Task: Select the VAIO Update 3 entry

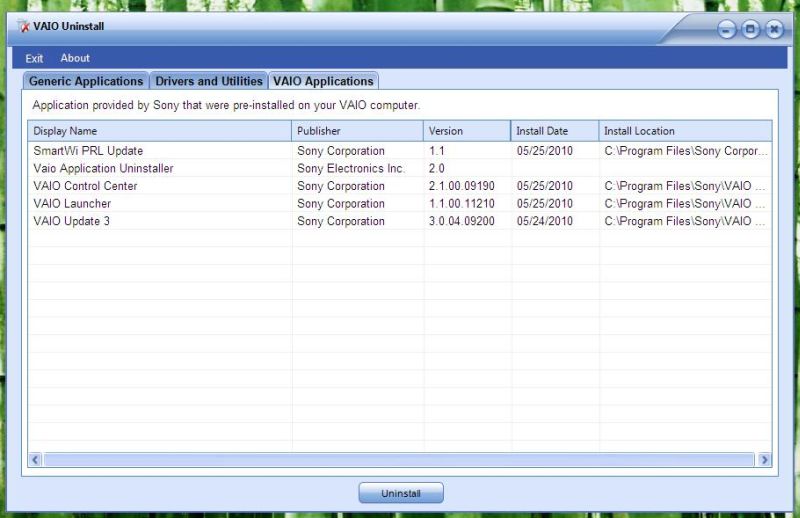Action: [x=399, y=221]
